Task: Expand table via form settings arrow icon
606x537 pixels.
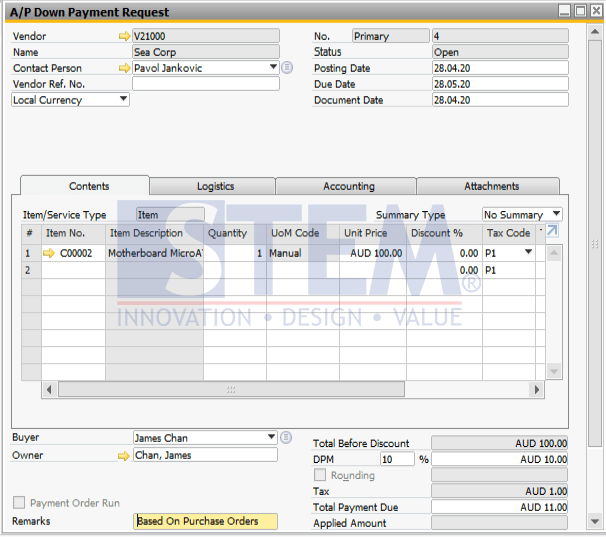Action: coord(553,231)
